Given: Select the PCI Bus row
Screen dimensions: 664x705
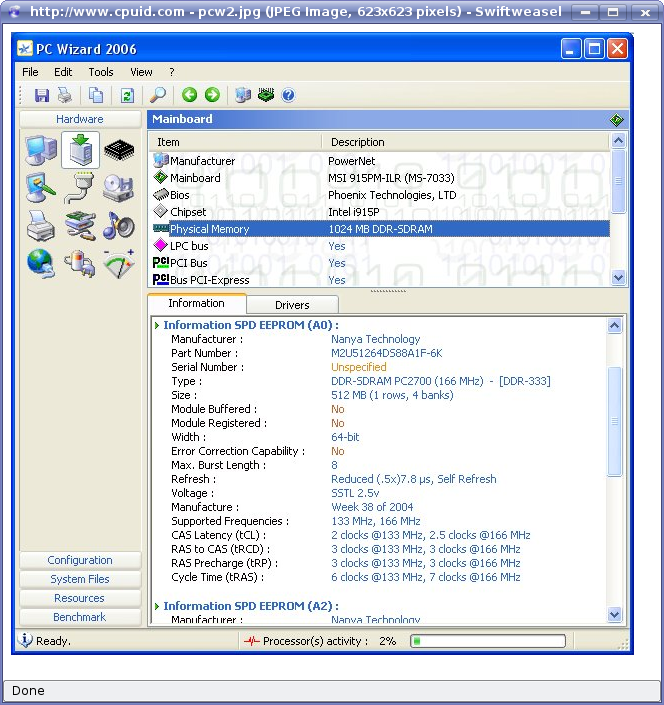Looking at the screenshot, I should (x=379, y=263).
